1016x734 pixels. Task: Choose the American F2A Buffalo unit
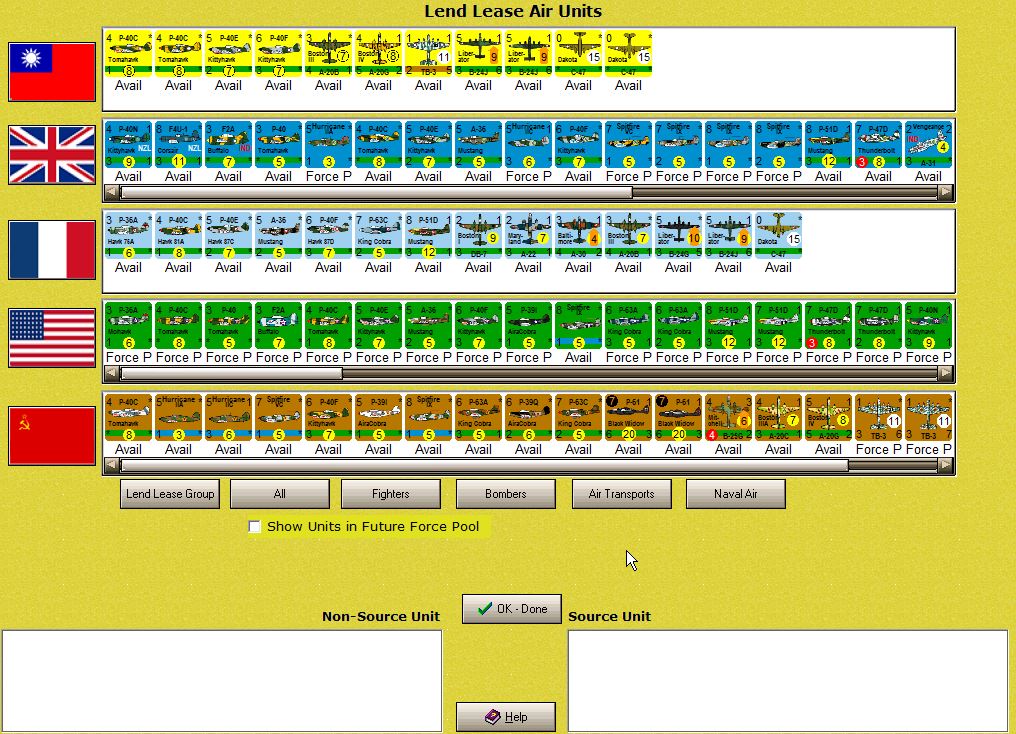pyautogui.click(x=278, y=326)
